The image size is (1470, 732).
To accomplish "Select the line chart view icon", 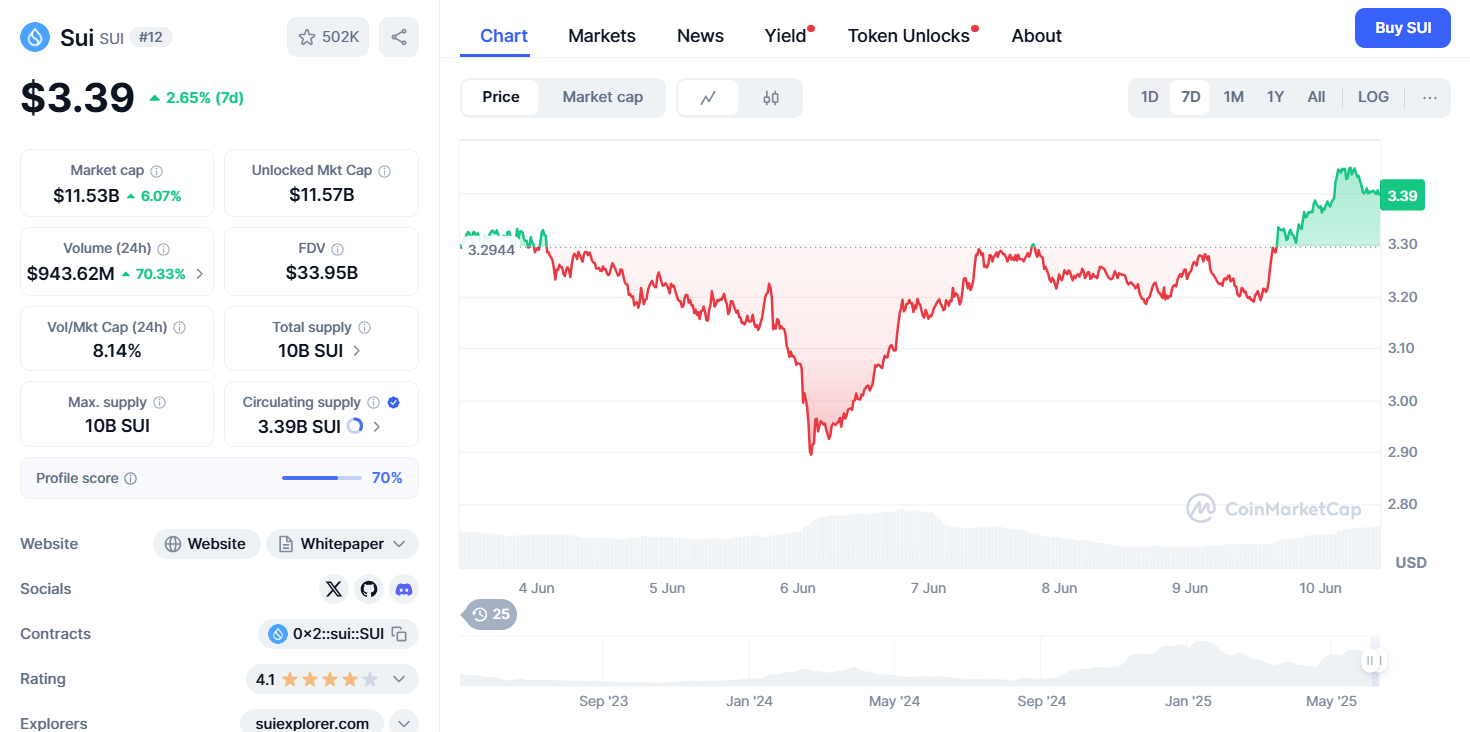I will (708, 98).
